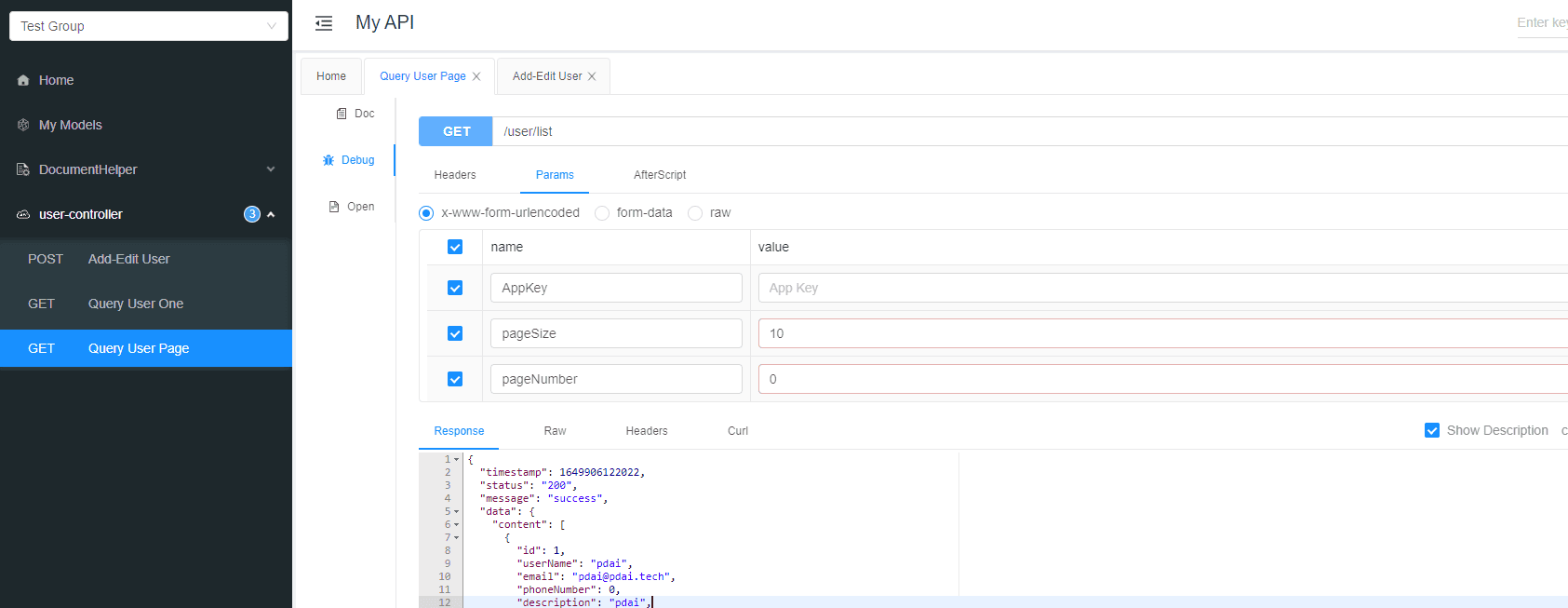Screen dimensions: 1568x608
Task: Open the Test Group dropdown
Action: click(x=149, y=26)
